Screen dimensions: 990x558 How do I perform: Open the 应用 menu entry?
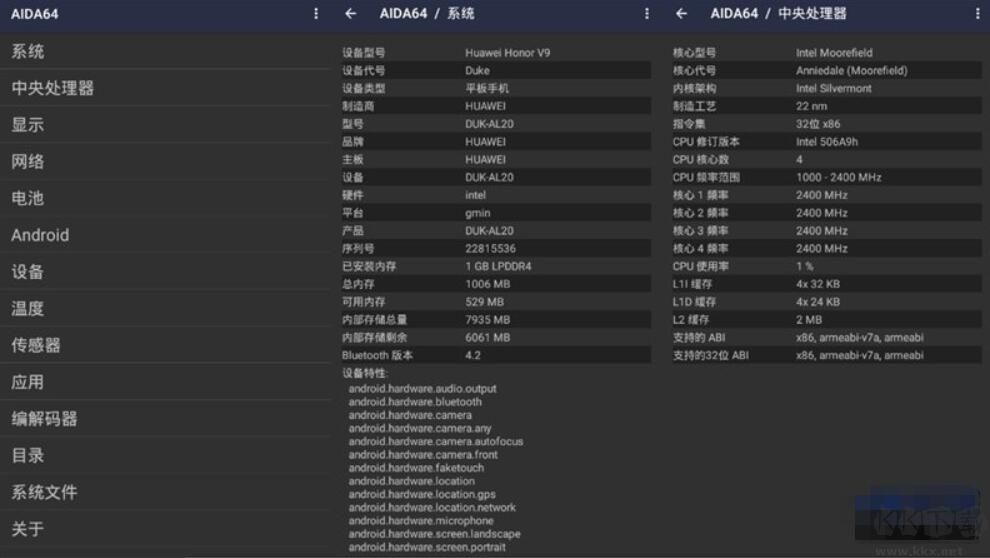(165, 381)
